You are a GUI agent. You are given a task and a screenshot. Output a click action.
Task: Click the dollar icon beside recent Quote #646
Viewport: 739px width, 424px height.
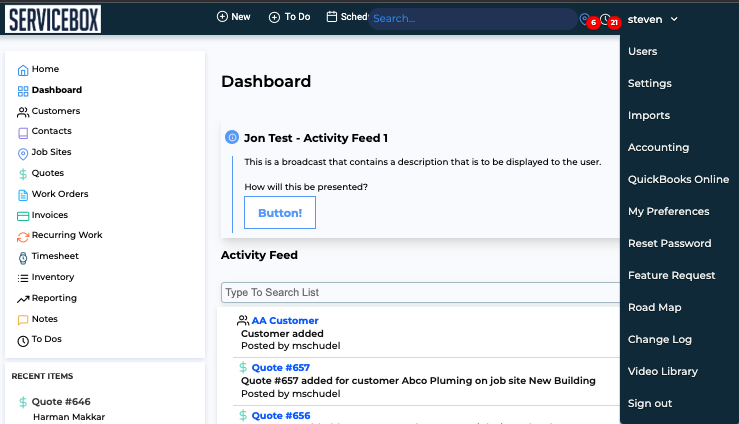click(23, 402)
